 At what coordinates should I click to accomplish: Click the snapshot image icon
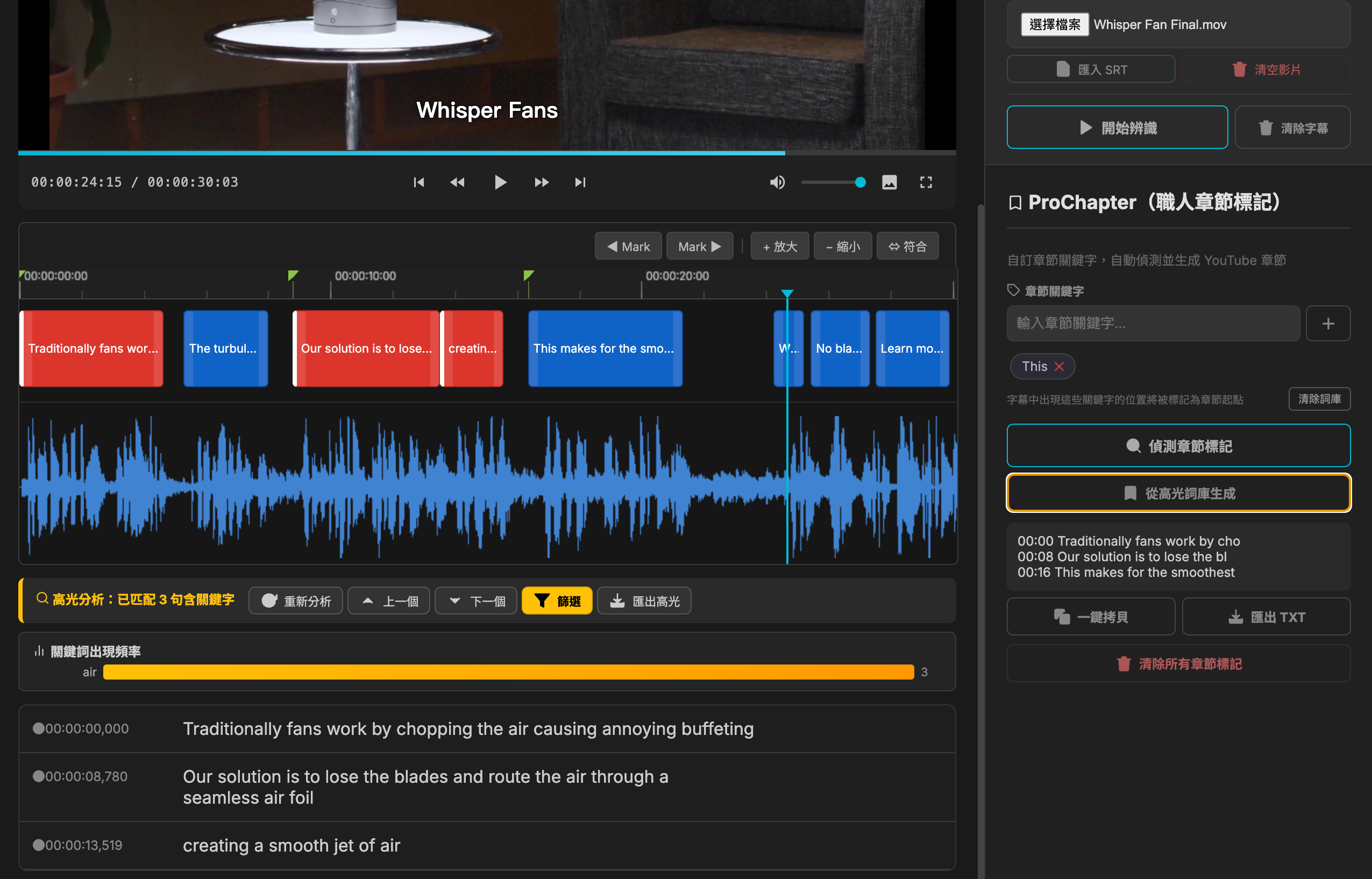click(x=890, y=182)
